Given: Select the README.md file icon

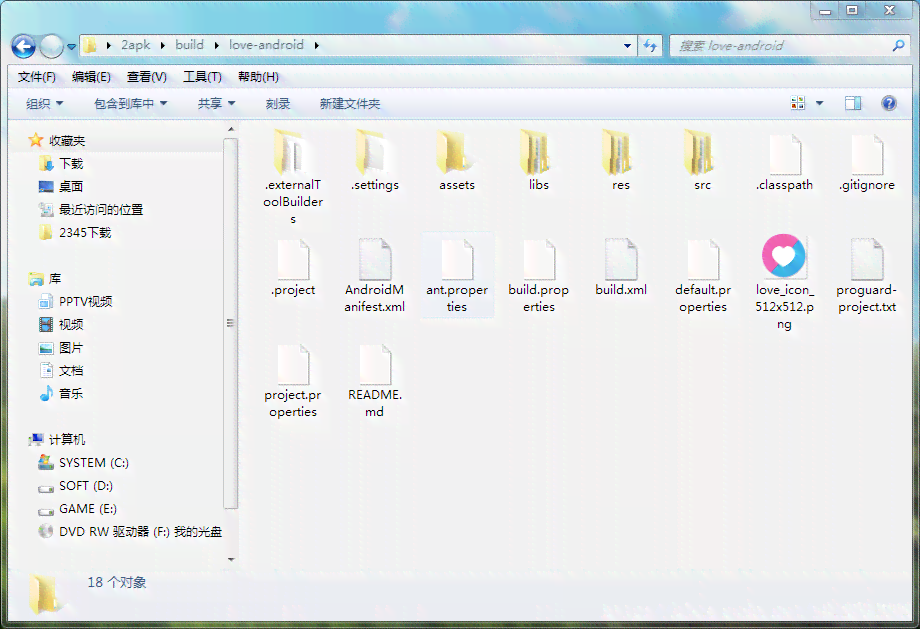Looking at the screenshot, I should 374,364.
